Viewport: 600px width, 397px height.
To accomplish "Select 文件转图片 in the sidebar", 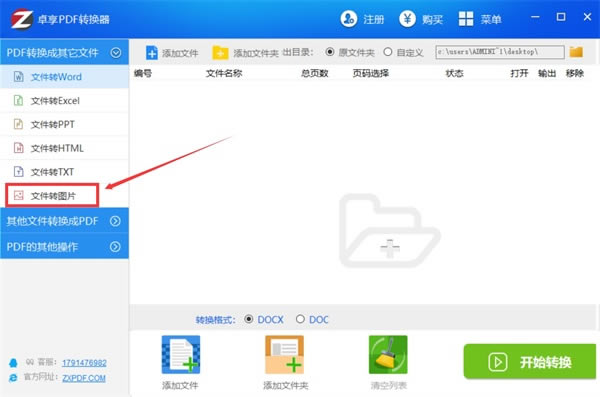I will (52, 196).
